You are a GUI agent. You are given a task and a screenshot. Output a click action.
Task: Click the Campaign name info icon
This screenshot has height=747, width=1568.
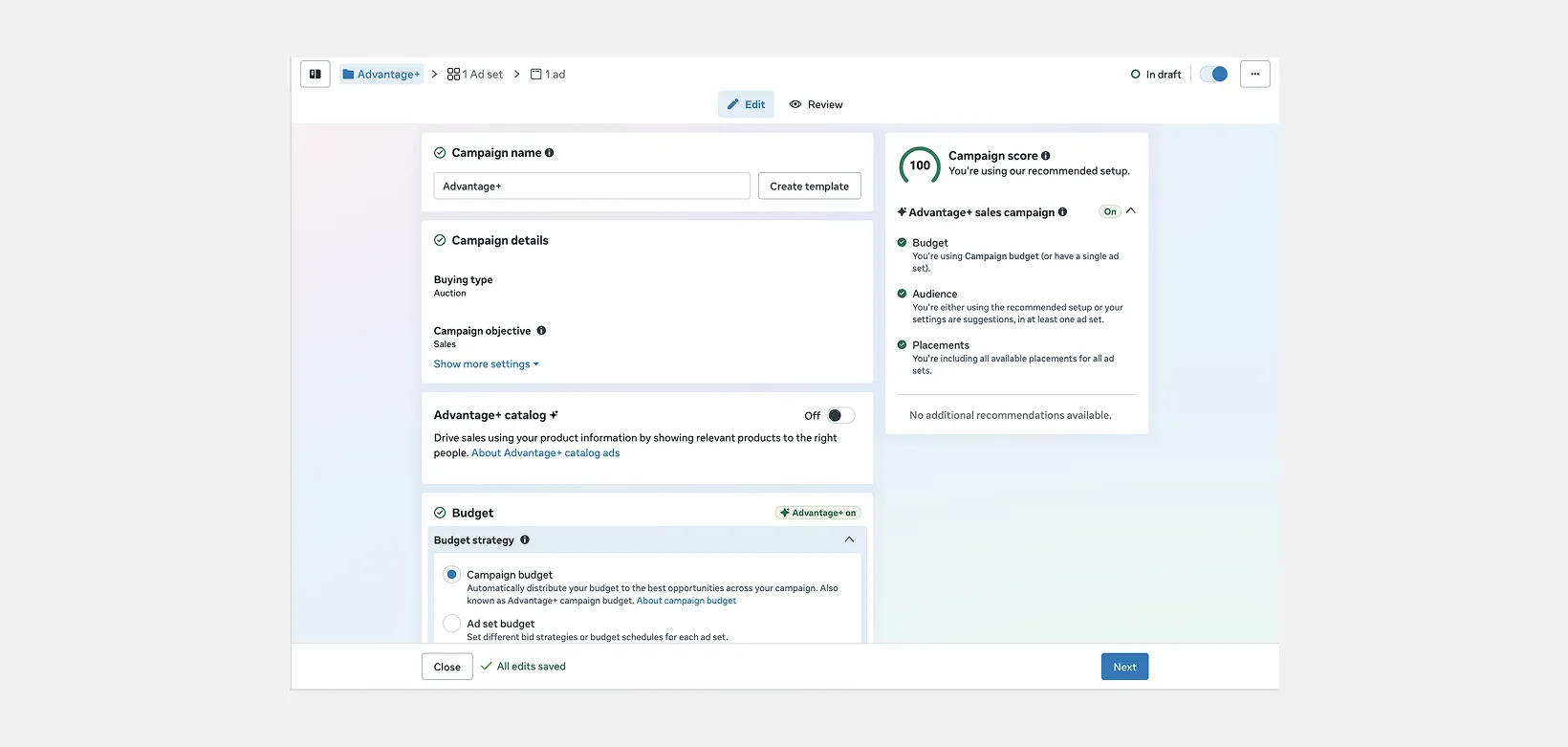tap(549, 152)
